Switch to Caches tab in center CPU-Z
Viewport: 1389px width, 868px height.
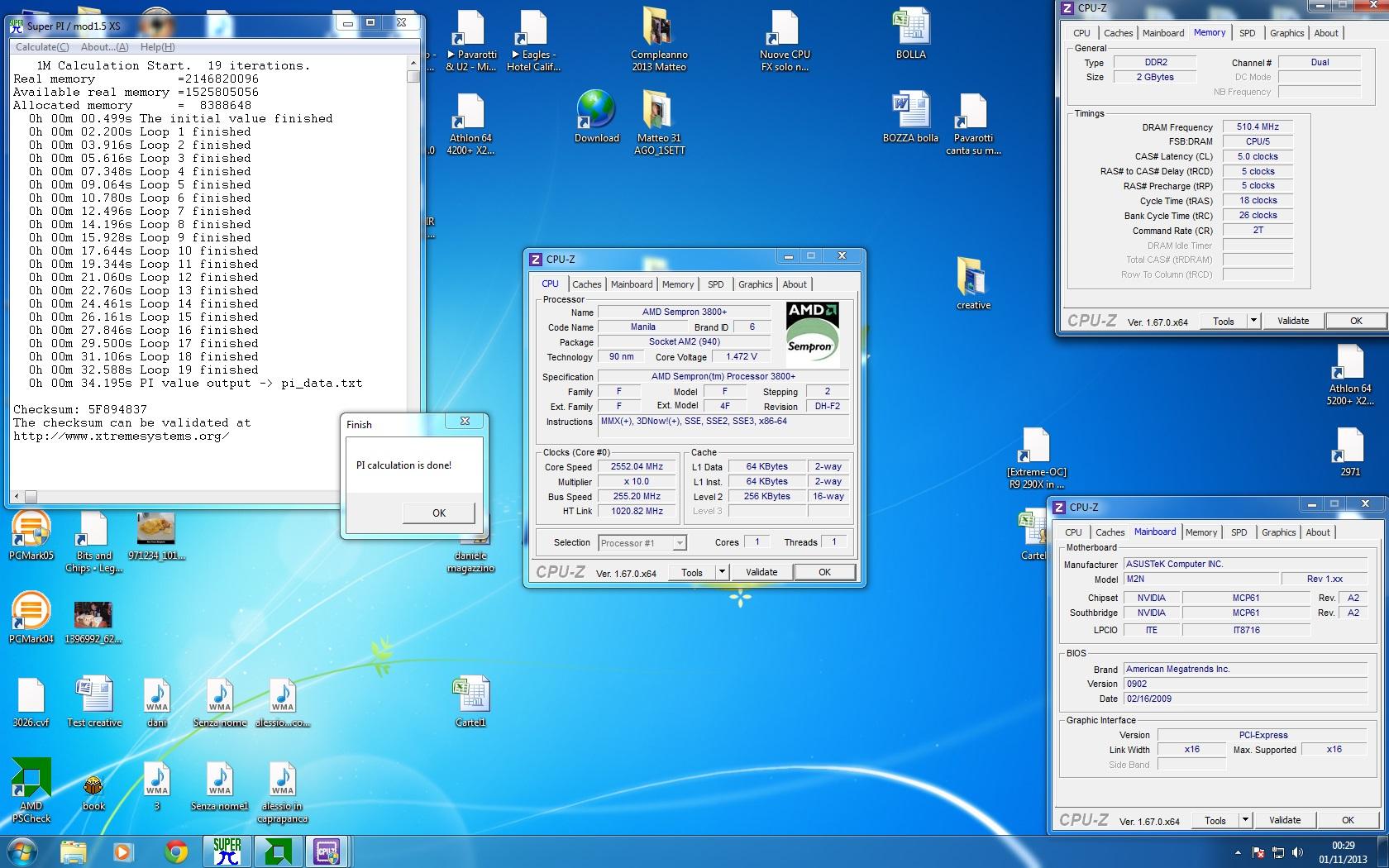click(x=587, y=284)
